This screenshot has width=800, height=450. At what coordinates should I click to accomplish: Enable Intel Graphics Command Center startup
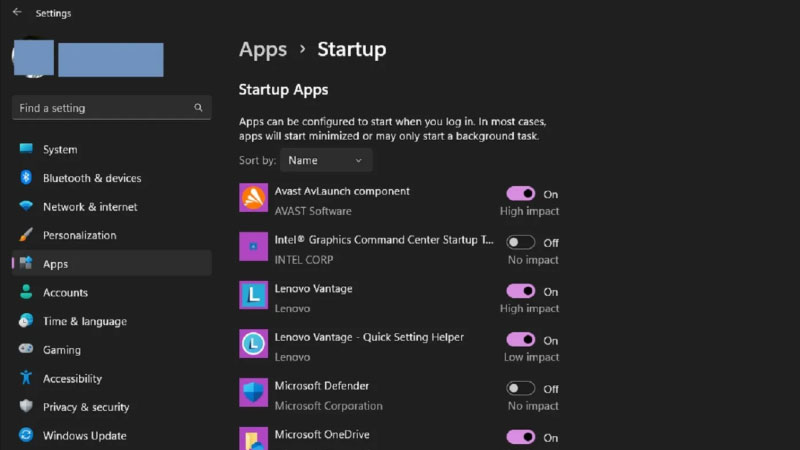520,242
